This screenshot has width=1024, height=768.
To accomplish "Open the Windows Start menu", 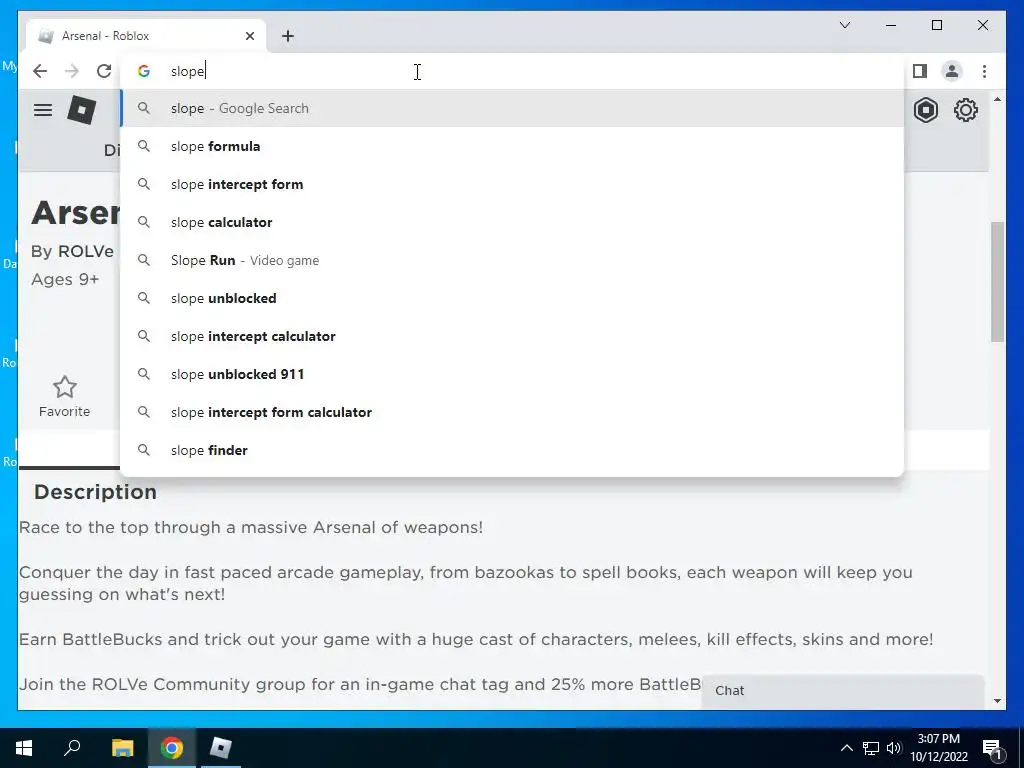I will 24,748.
